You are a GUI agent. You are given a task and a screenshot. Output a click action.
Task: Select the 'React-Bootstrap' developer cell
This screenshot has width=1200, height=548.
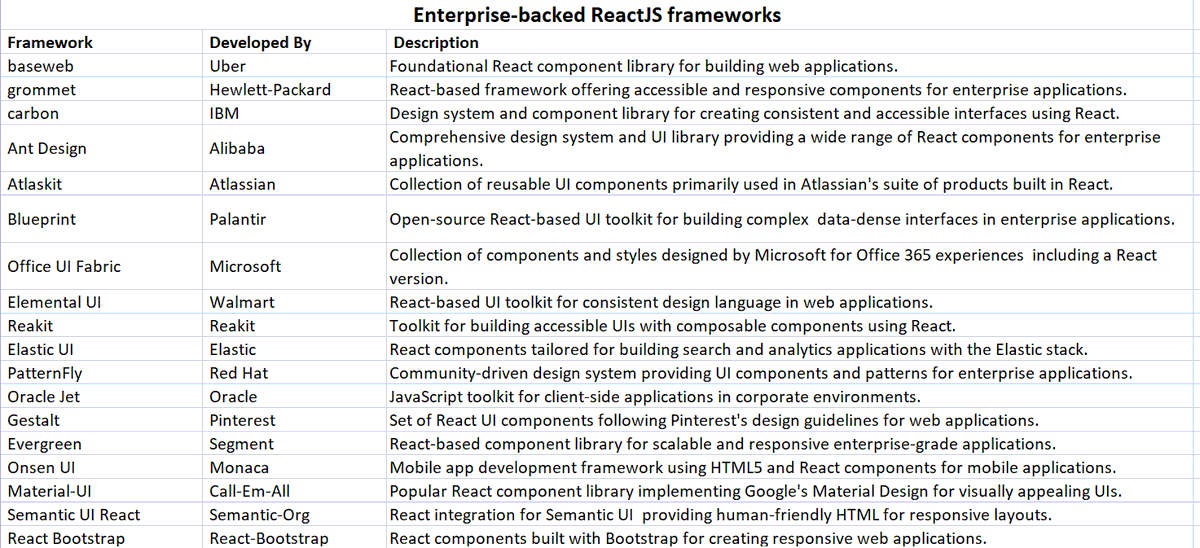point(295,538)
